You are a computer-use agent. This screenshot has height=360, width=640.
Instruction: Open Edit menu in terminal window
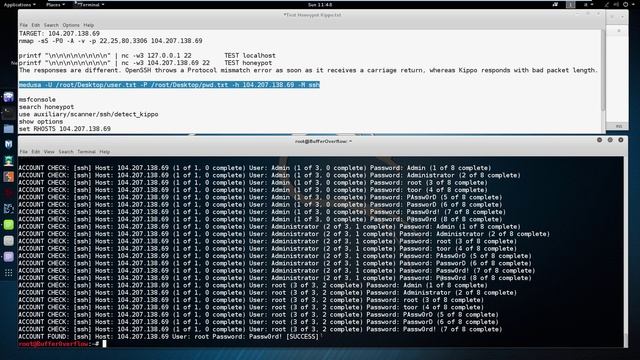click(36, 152)
